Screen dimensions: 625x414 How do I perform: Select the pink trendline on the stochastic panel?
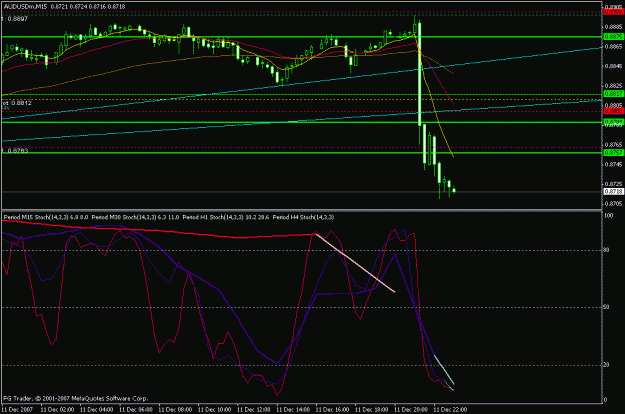[355, 263]
